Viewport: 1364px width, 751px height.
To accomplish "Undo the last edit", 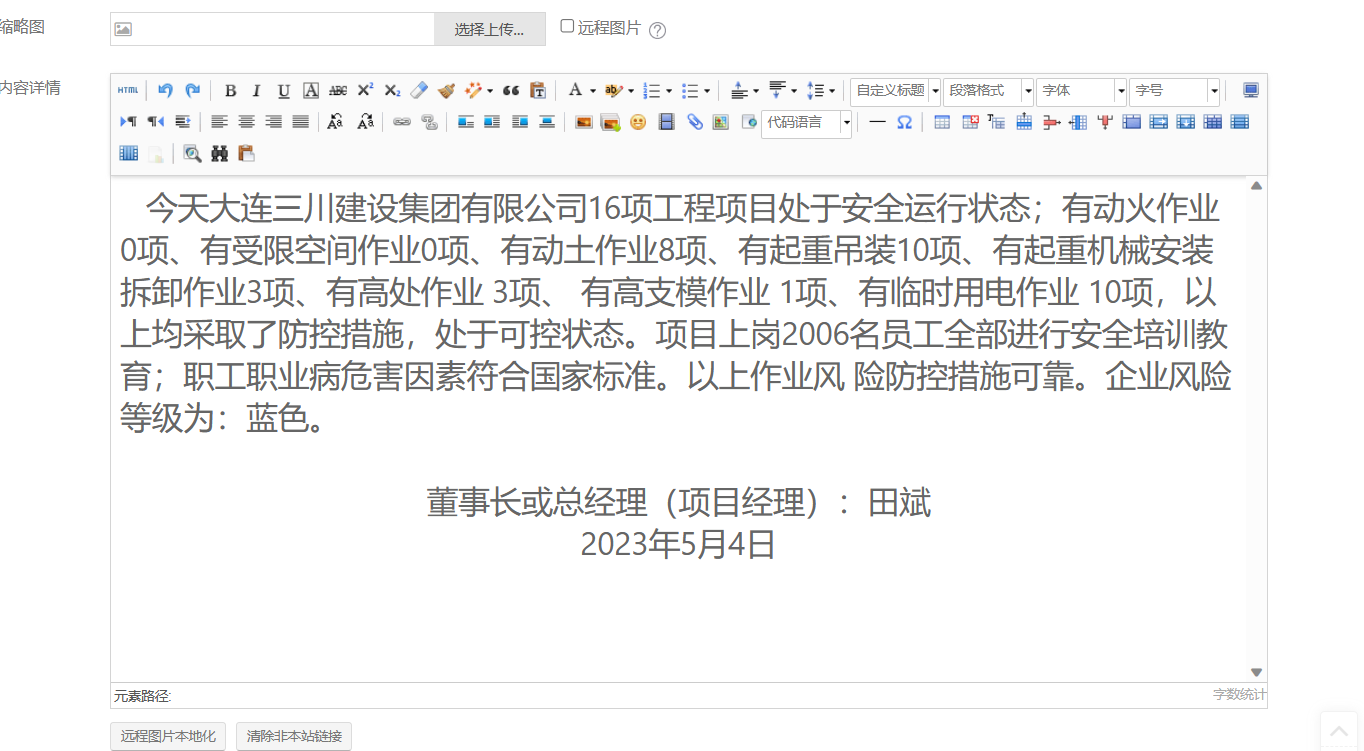I will (x=165, y=91).
